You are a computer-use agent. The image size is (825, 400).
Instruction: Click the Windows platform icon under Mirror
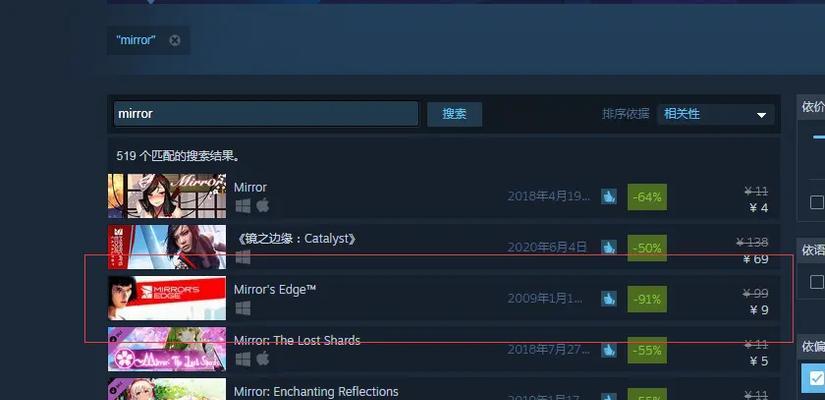(x=243, y=206)
